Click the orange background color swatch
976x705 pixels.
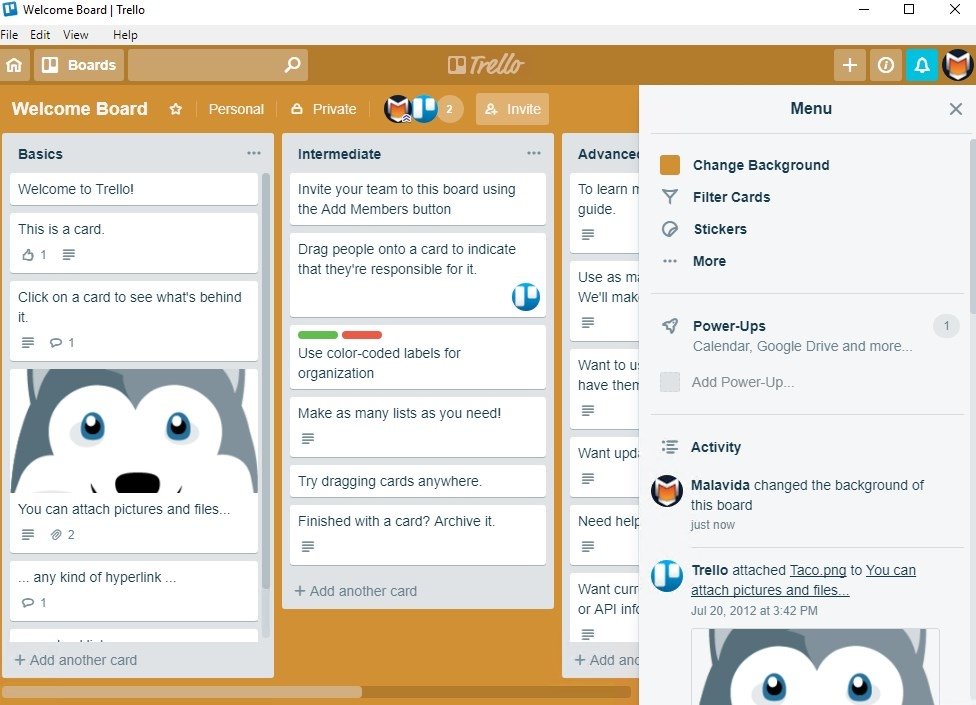coord(670,165)
